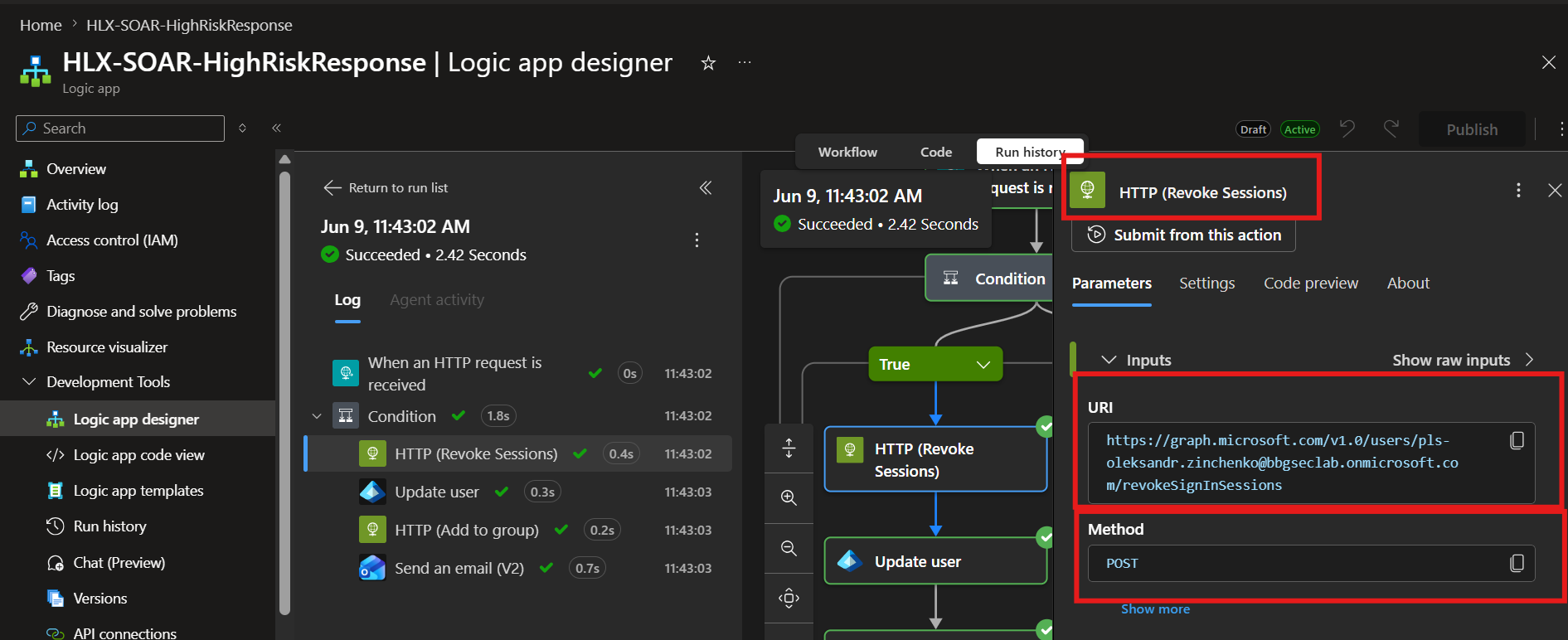Collapse the Inputs section chevron
Viewport: 1568px width, 640px height.
(x=1109, y=360)
